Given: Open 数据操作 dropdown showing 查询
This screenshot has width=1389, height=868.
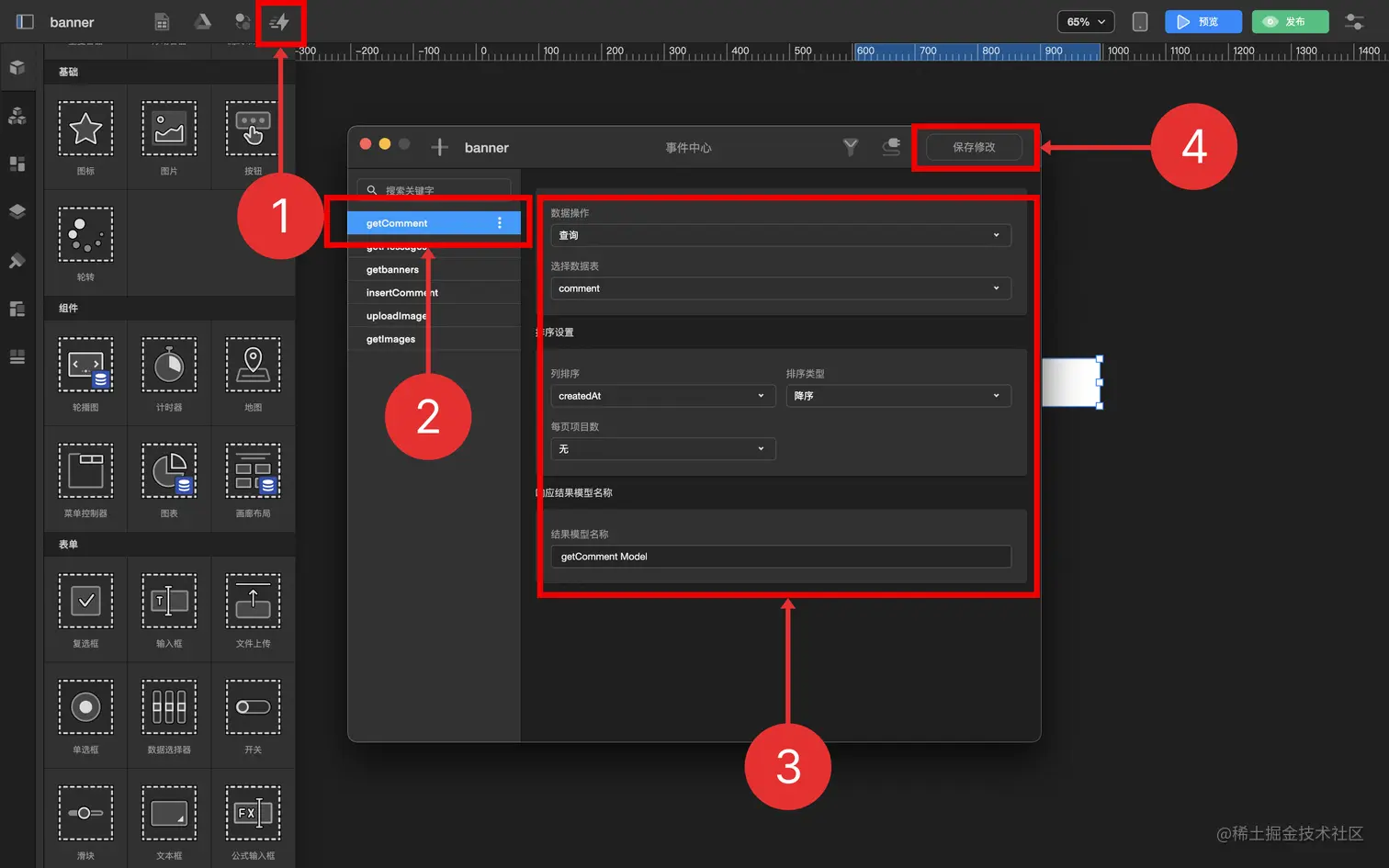Looking at the screenshot, I should point(781,235).
